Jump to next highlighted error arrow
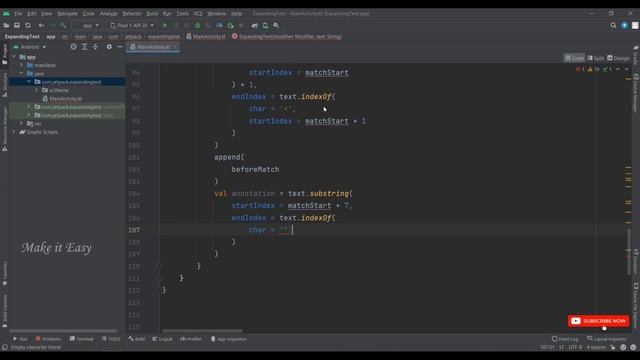The height and width of the screenshot is (360, 640). point(627,69)
